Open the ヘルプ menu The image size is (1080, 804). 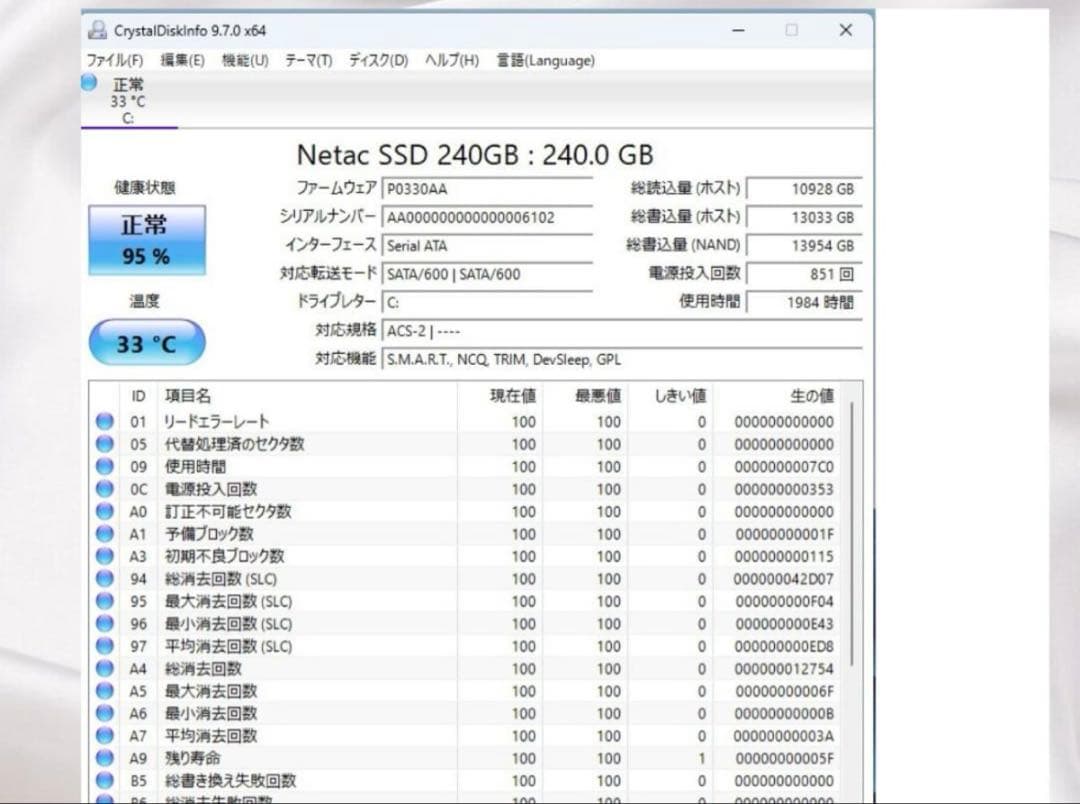[452, 60]
